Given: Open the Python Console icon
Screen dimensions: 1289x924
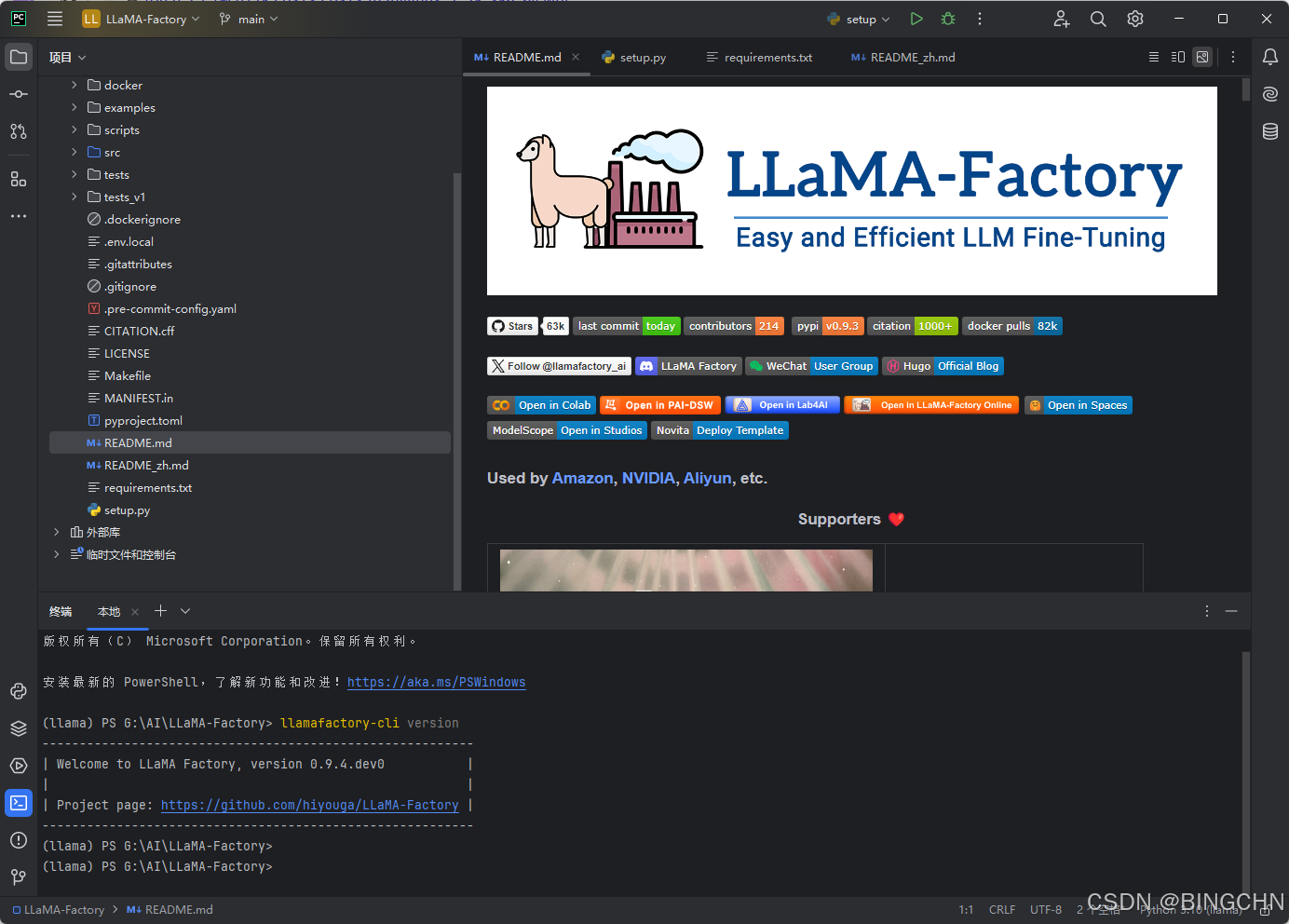Looking at the screenshot, I should coord(19,691).
